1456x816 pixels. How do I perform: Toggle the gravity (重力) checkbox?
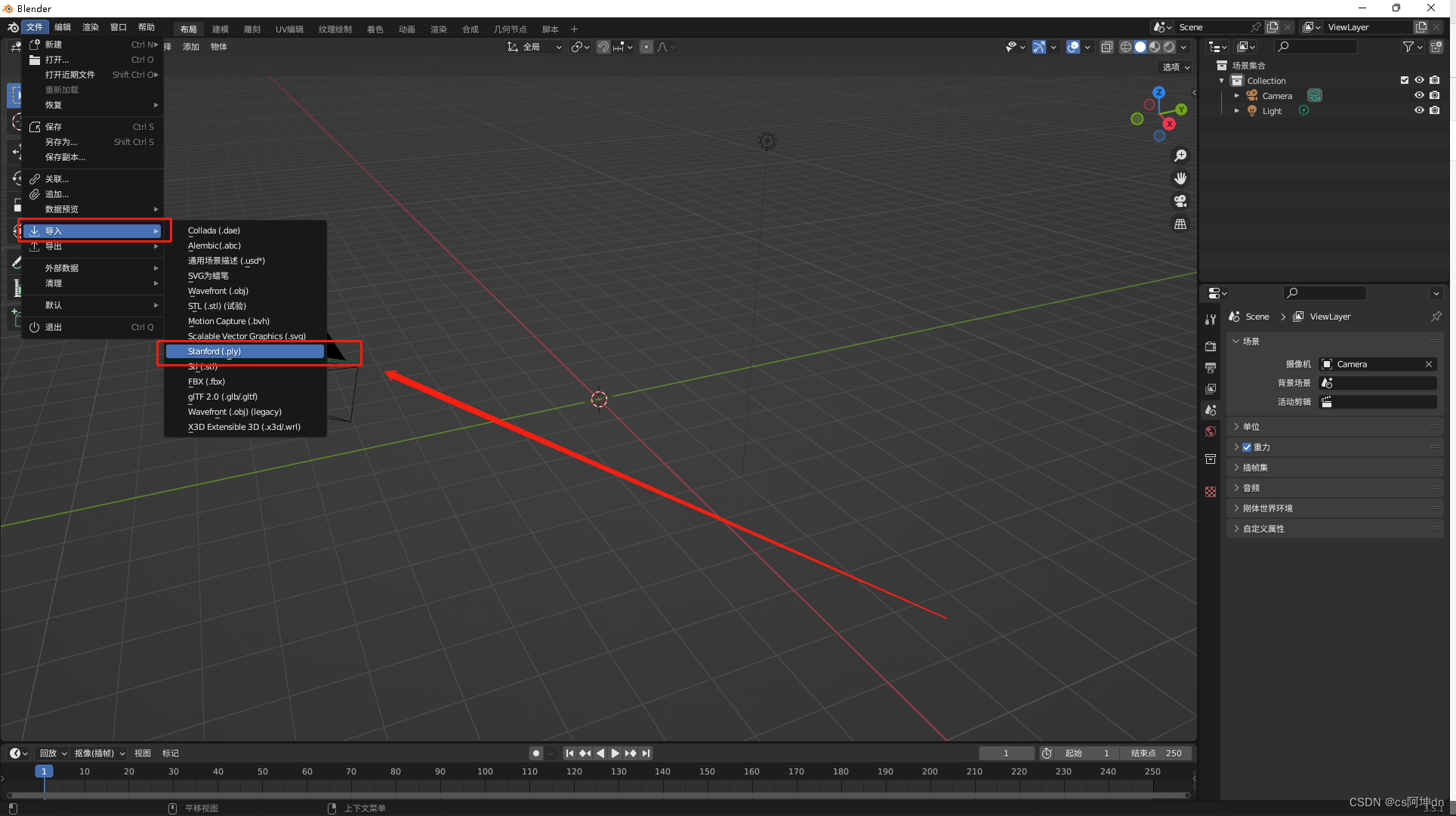click(1247, 447)
